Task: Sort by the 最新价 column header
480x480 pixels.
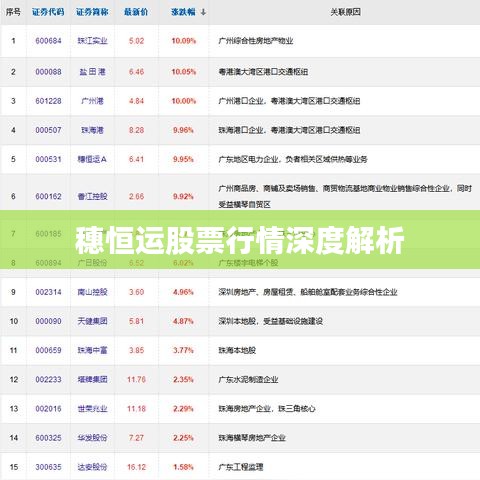Action: click(x=136, y=12)
